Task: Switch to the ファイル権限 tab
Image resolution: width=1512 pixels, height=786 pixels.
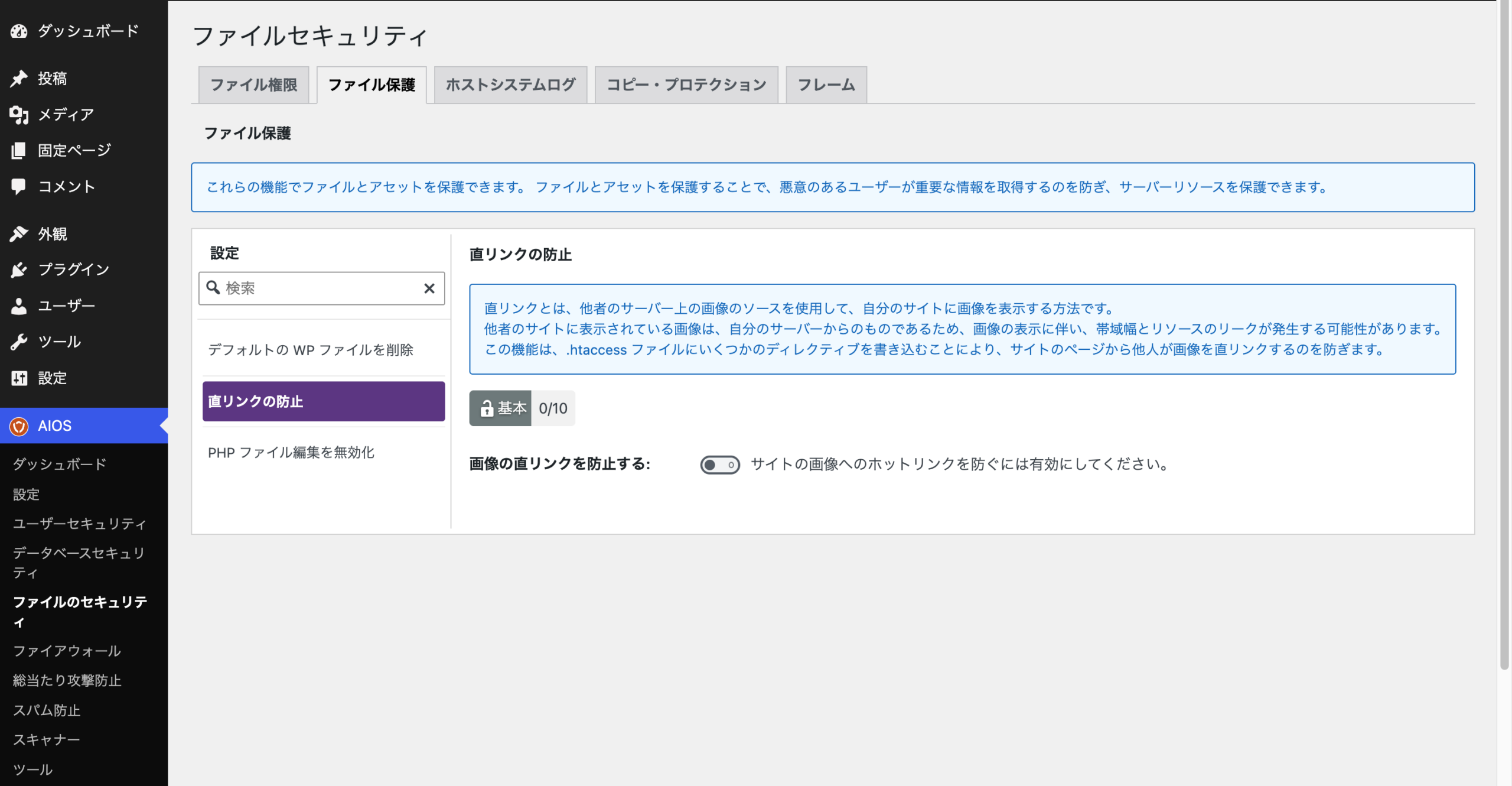Action: tap(254, 85)
